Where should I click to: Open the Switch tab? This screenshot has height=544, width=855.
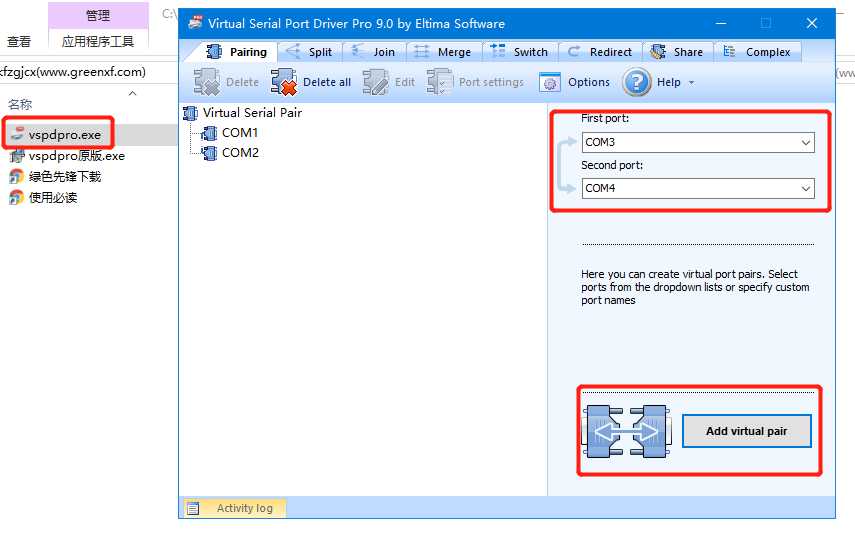point(520,52)
